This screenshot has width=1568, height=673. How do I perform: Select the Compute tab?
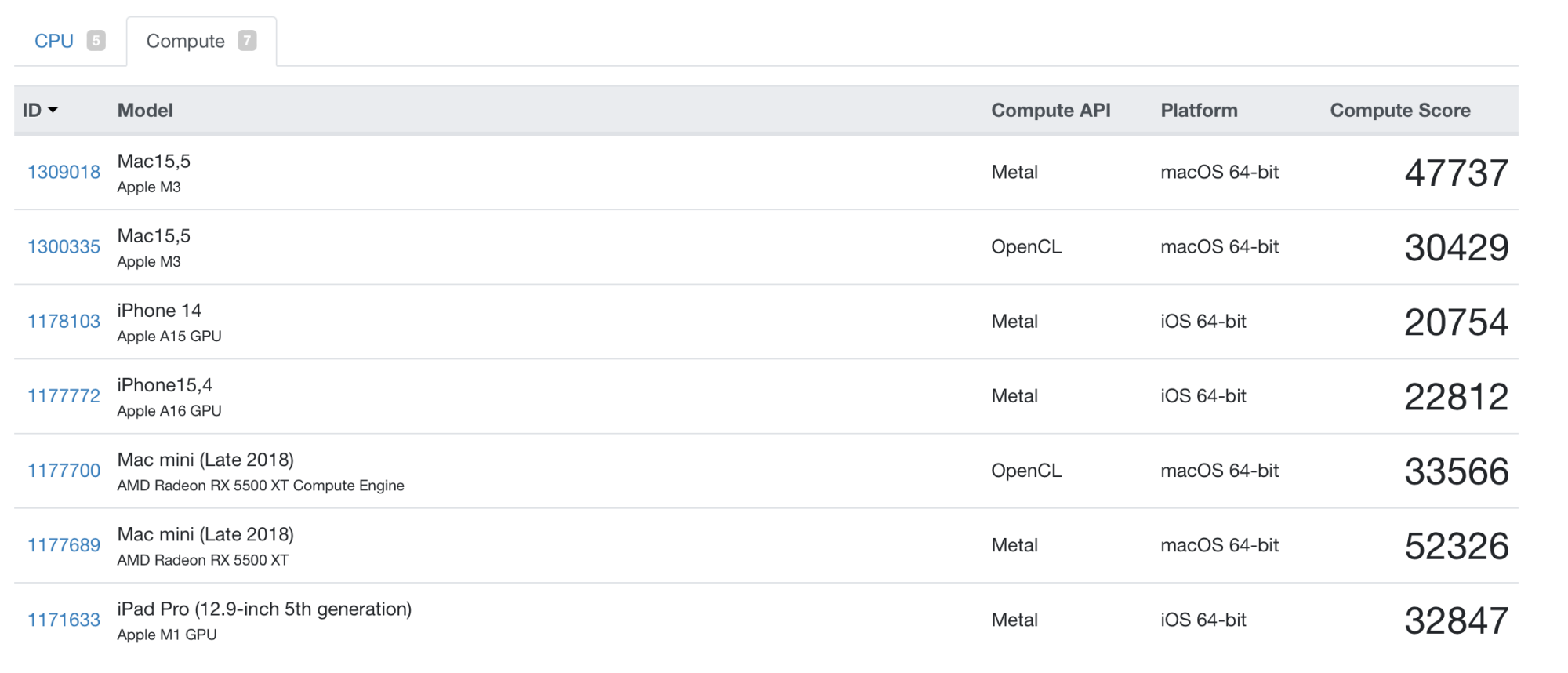[186, 41]
